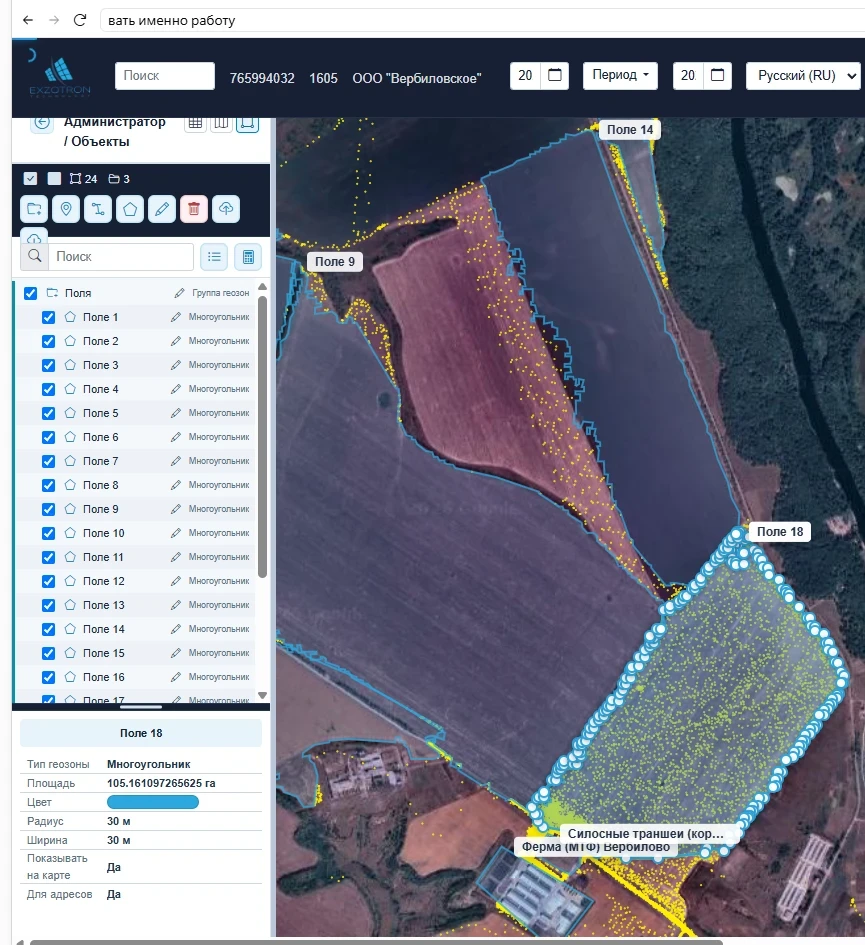Click the add folder group icon
865x945 pixels.
click(34, 209)
